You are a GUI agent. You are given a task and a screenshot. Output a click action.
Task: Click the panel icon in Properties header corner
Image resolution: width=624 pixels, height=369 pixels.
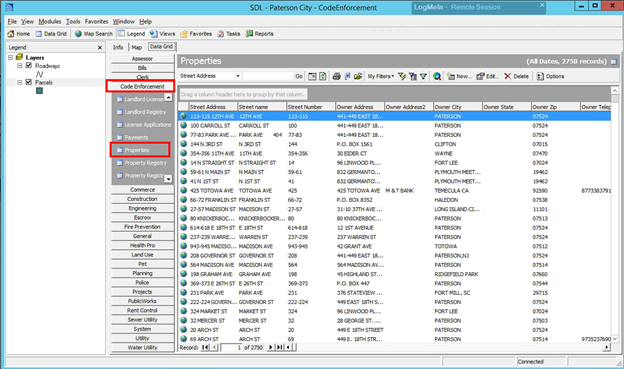coord(614,61)
